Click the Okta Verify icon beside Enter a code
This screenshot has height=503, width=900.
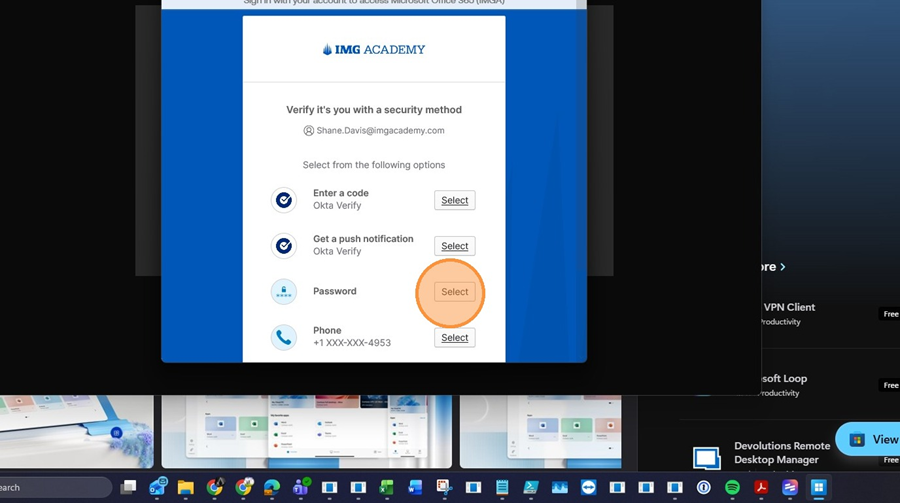[x=284, y=200]
